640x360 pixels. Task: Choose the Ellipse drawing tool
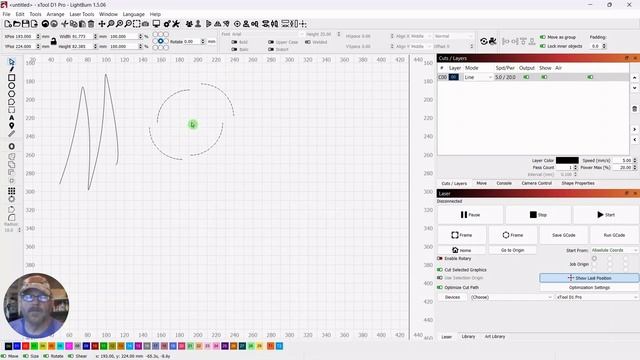[x=11, y=86]
